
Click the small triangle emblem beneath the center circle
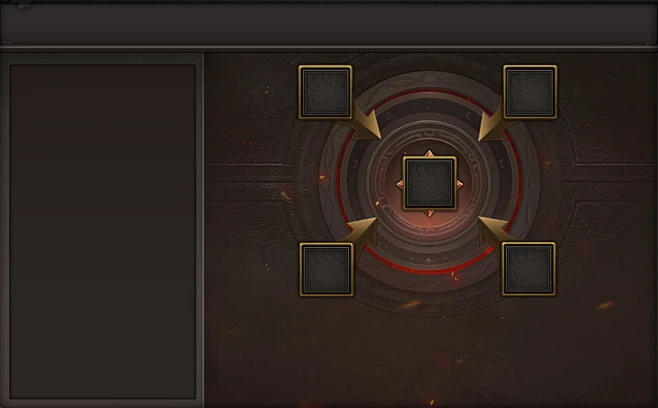(x=428, y=260)
